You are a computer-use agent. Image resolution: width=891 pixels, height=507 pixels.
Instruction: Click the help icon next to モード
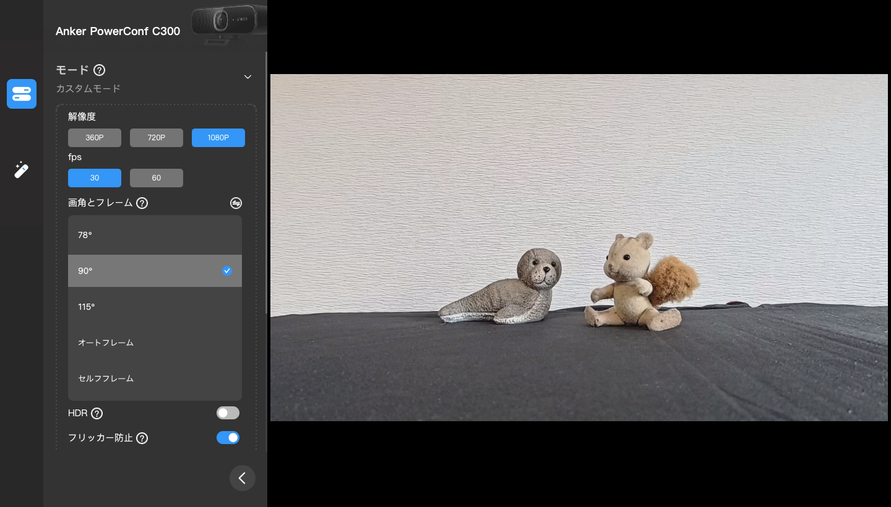[x=99, y=70]
